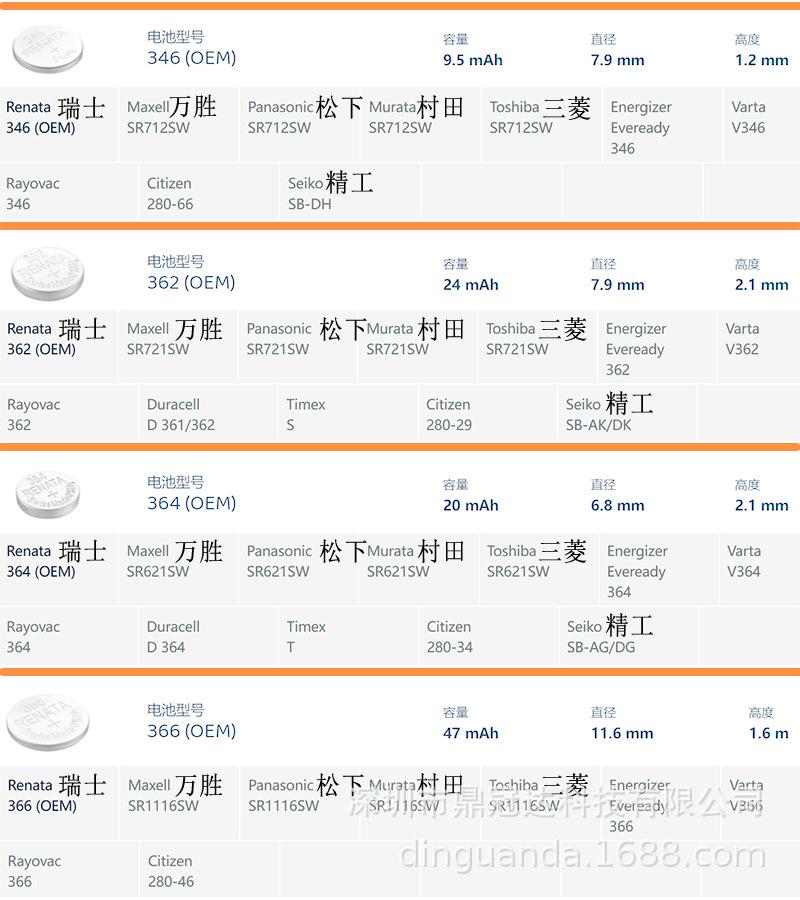Viewport: 800px width, 900px height.
Task: Click the 346 battery coin image
Action: click(48, 49)
